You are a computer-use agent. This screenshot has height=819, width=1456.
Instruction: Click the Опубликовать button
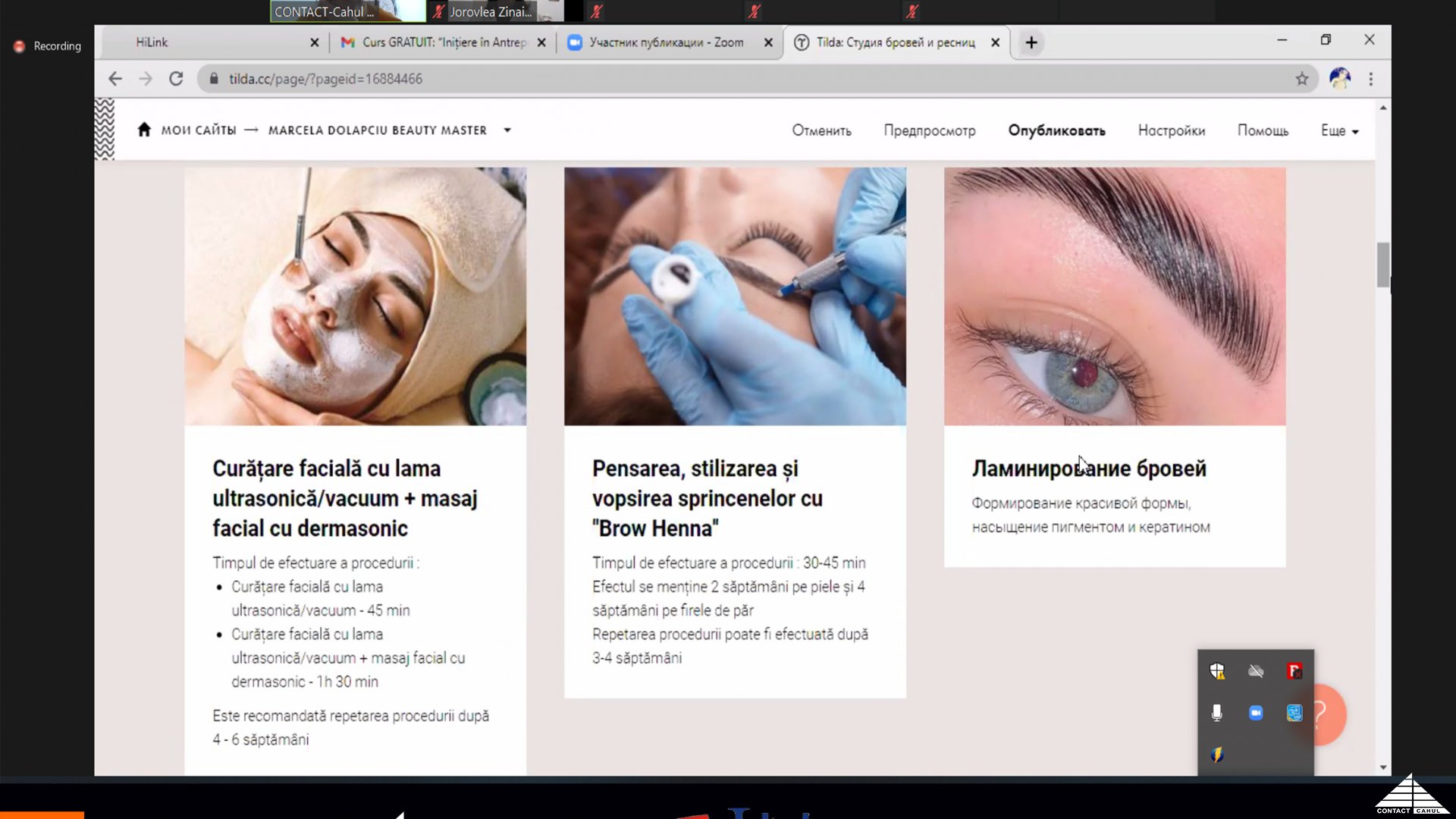1056,130
